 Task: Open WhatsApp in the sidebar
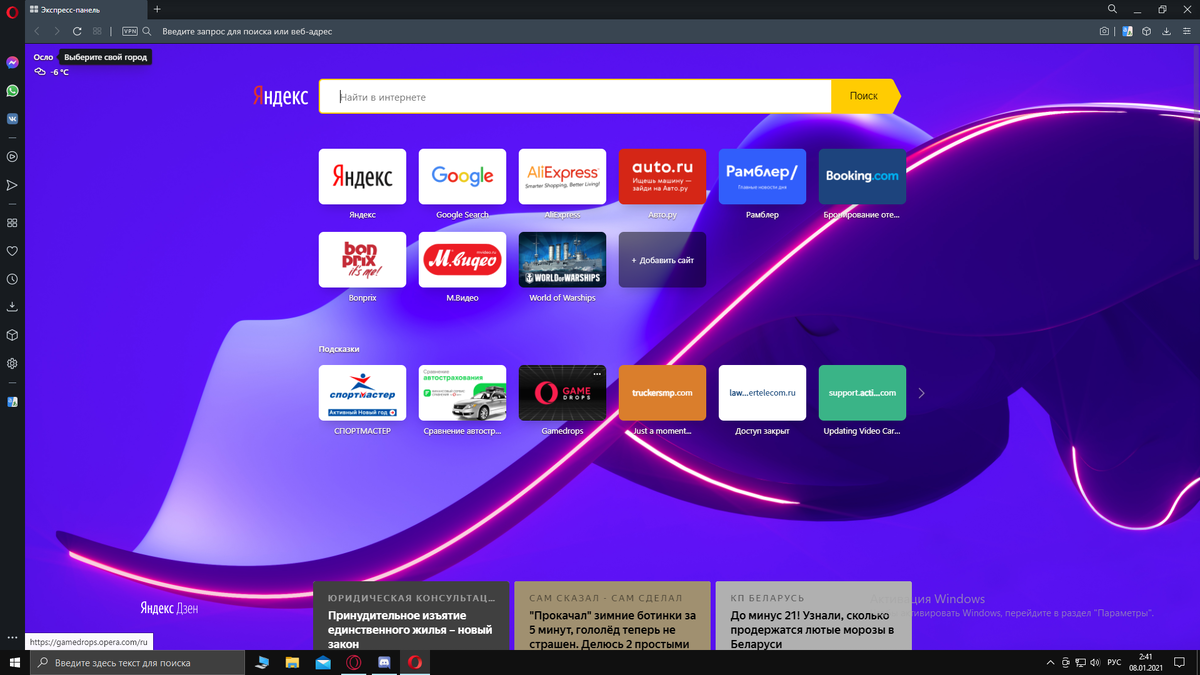tap(12, 90)
